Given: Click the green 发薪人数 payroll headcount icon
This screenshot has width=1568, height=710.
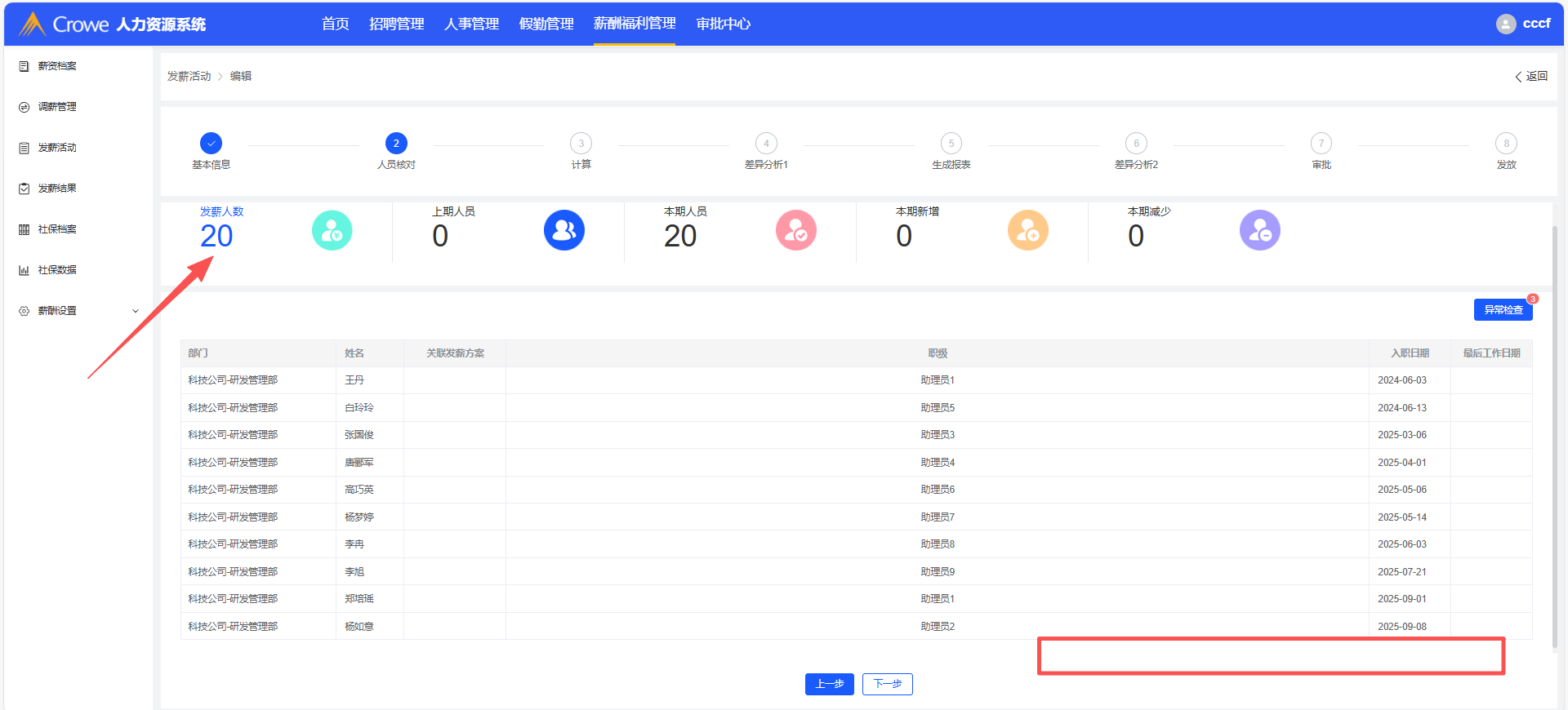Looking at the screenshot, I should pos(332,231).
